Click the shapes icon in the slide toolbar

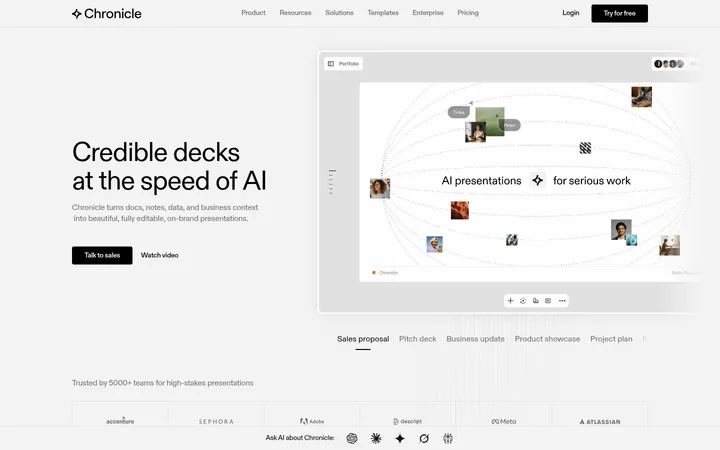[535, 301]
